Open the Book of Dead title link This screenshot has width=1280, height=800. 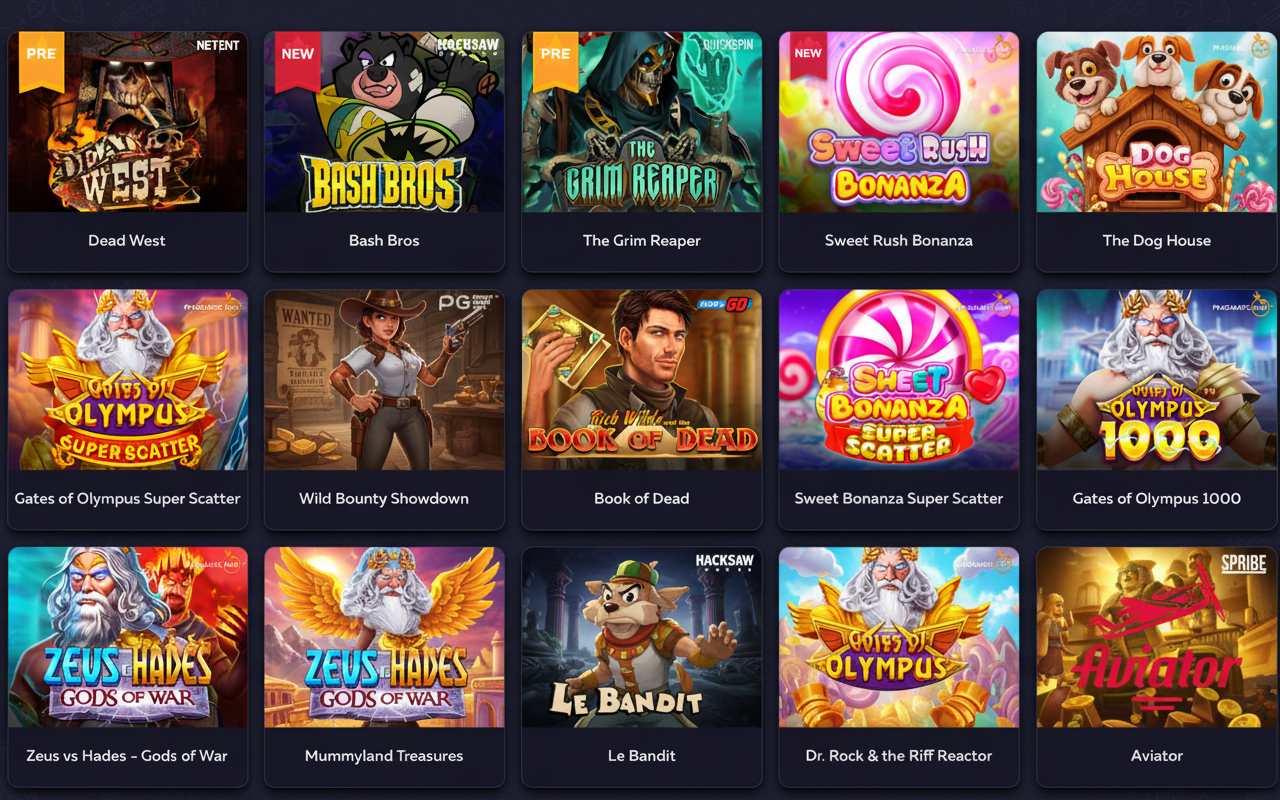click(x=642, y=498)
